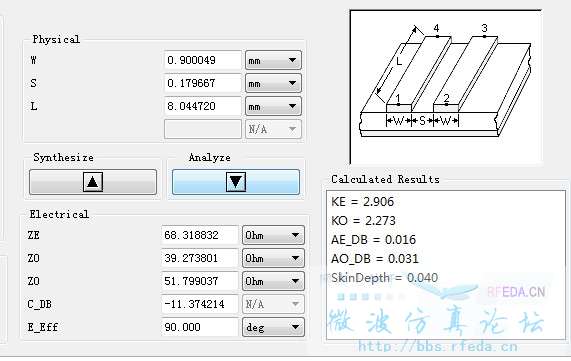The width and height of the screenshot is (571, 361).
Task: Open the ZE unit dropdown (Ohm)
Action: pos(273,235)
